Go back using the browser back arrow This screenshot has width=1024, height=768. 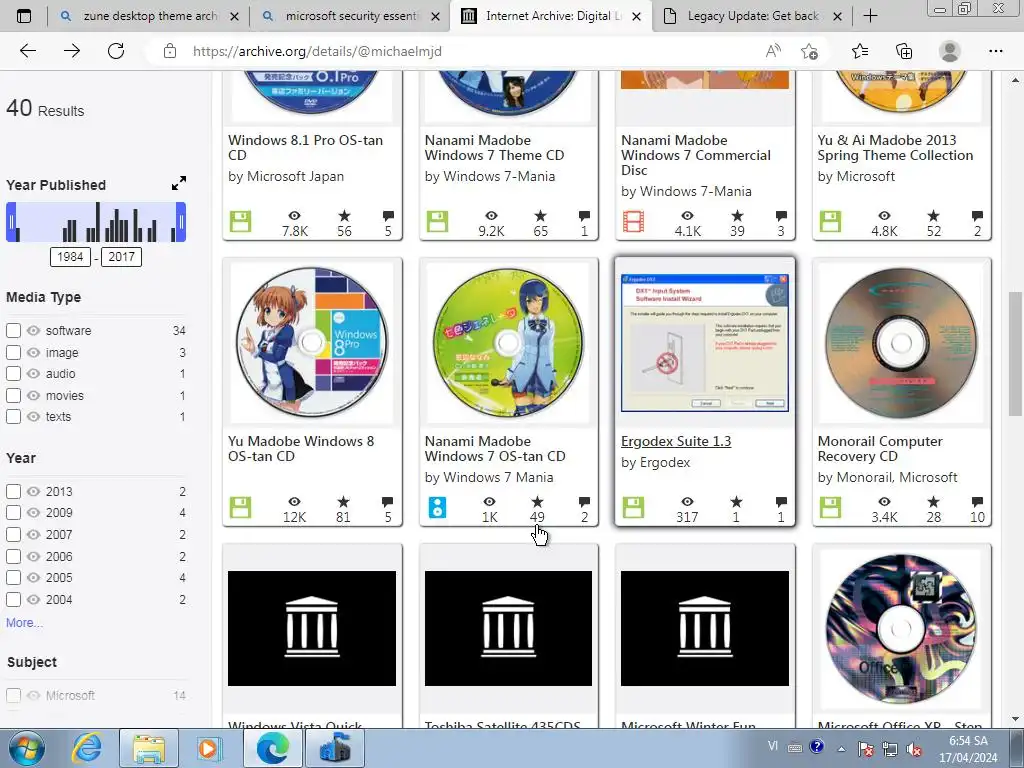point(27,51)
